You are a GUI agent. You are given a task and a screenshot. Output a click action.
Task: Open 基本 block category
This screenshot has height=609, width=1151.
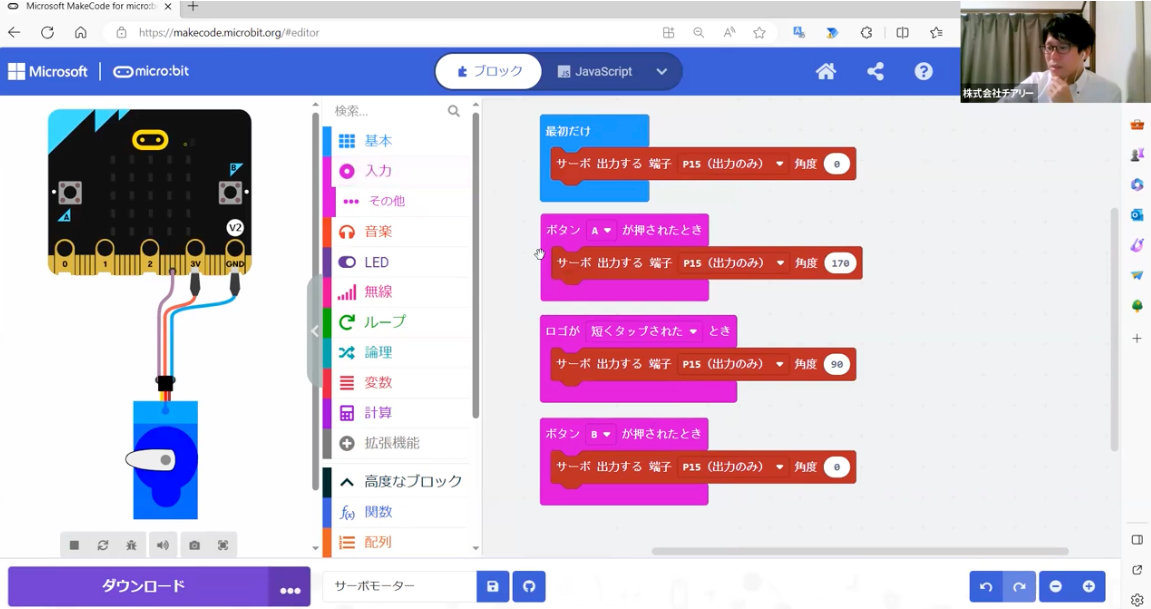click(396, 141)
